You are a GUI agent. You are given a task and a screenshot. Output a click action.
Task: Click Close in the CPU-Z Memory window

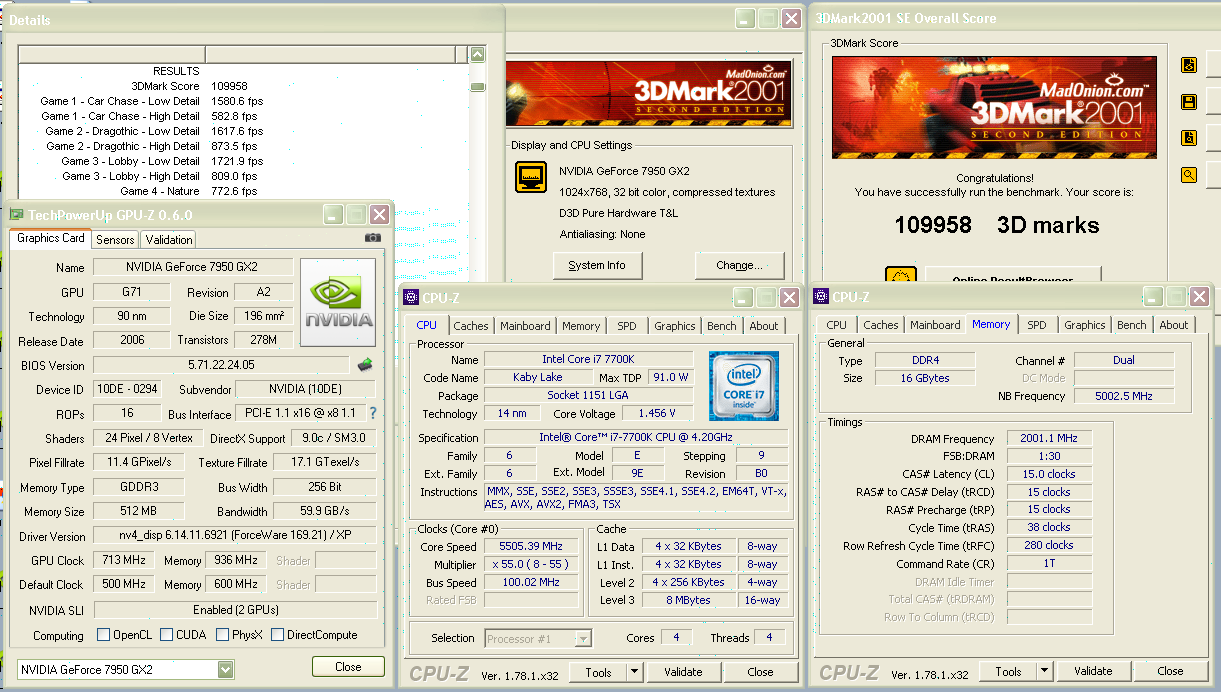click(x=1170, y=672)
